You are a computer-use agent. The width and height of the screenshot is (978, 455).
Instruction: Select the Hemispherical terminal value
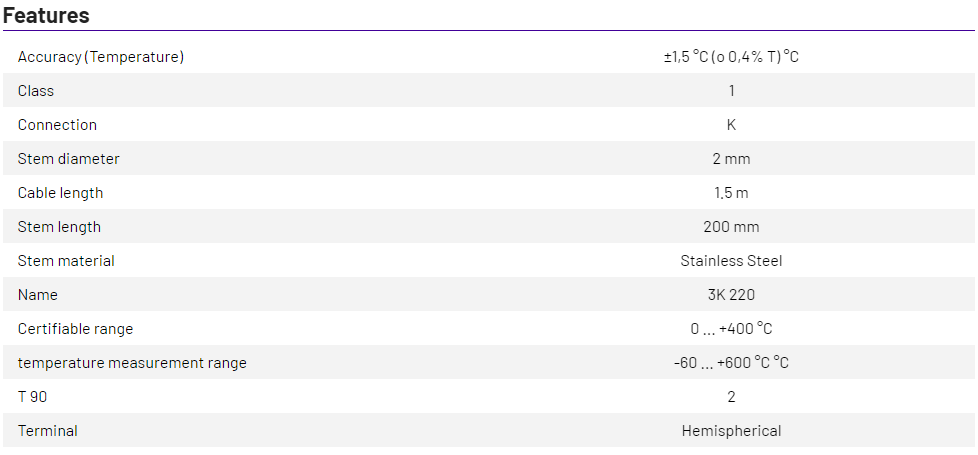click(x=731, y=431)
